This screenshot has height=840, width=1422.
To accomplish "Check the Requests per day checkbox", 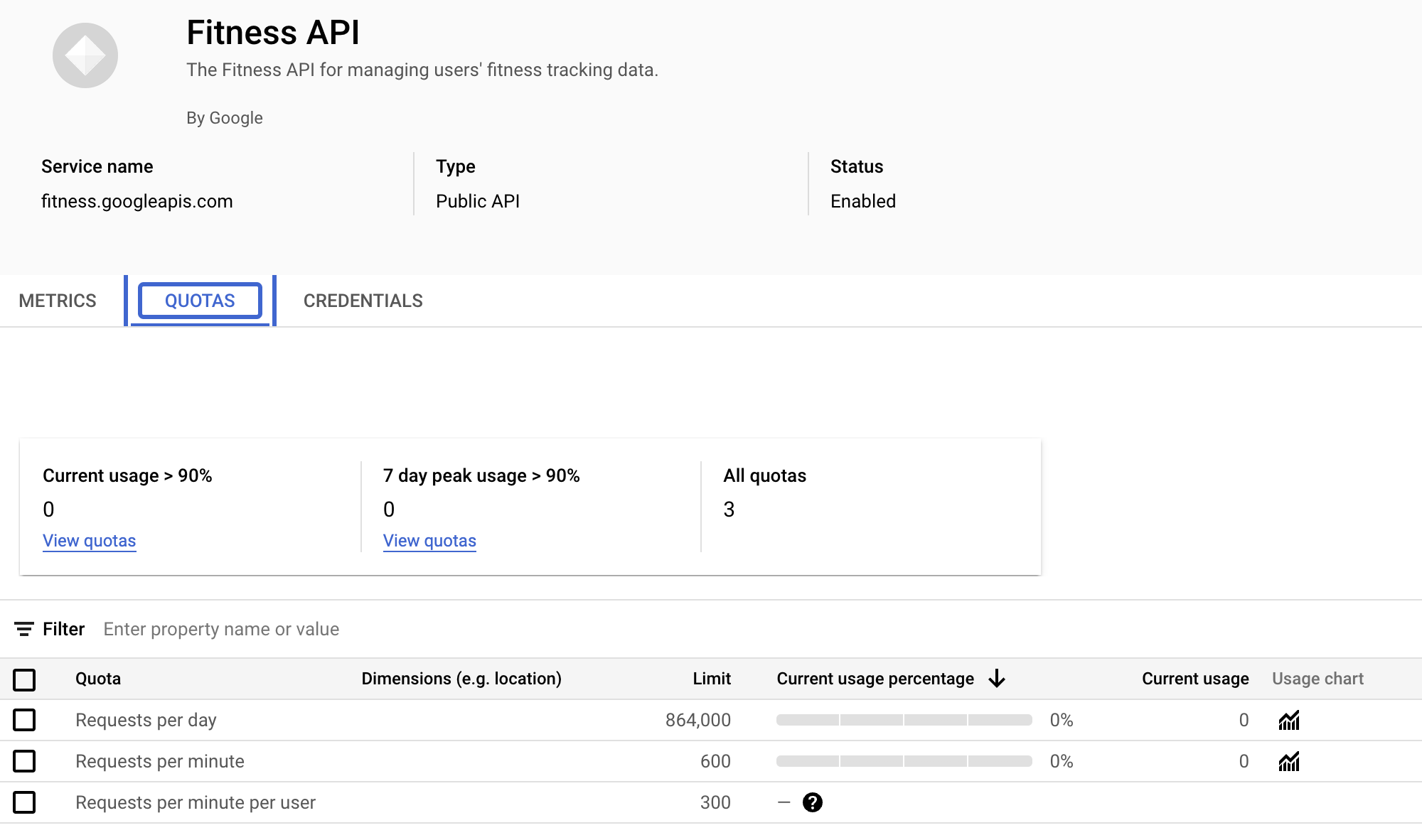I will point(24,720).
